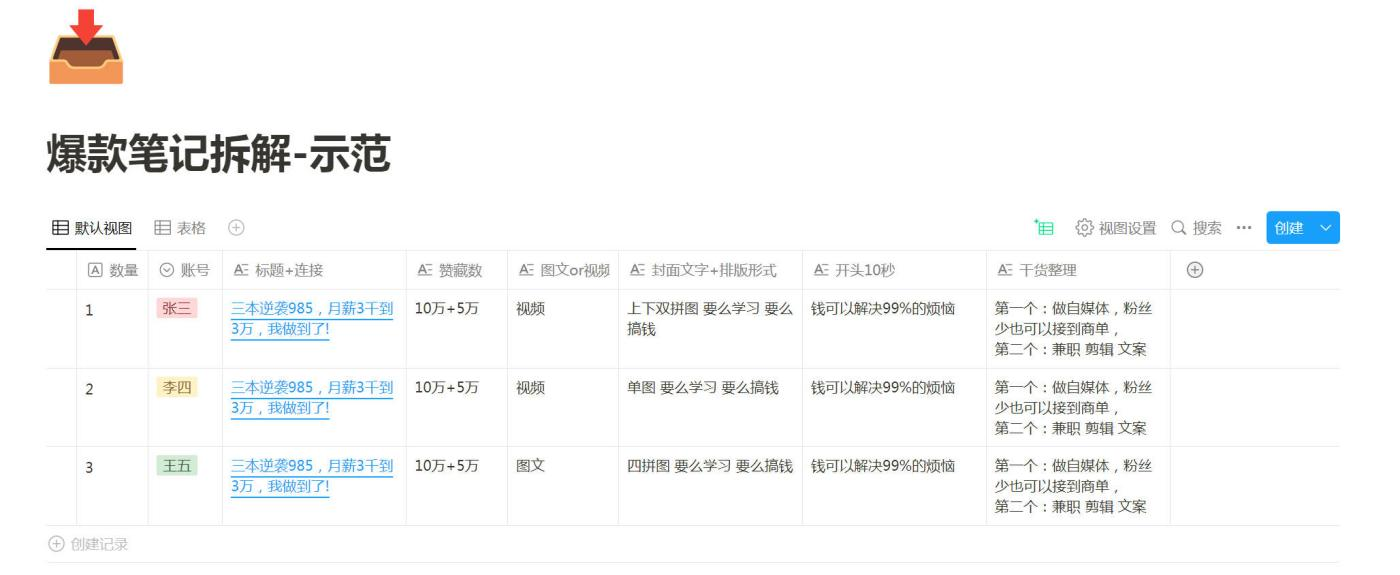
Task: Click 单图 要么学习 cover text cell
Action: pyautogui.click(x=710, y=408)
